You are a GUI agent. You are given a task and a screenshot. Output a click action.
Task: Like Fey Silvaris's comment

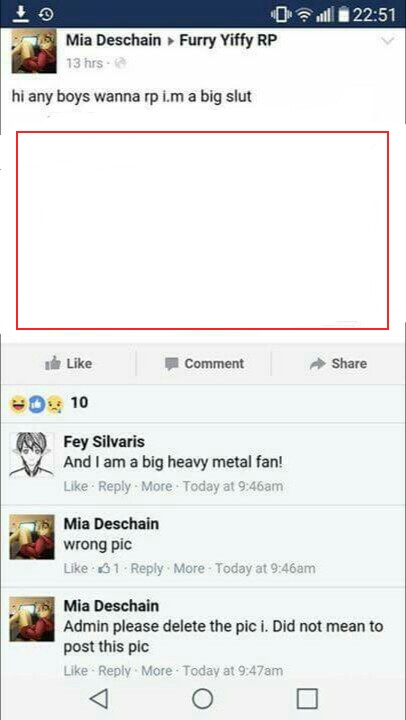pos(75,486)
